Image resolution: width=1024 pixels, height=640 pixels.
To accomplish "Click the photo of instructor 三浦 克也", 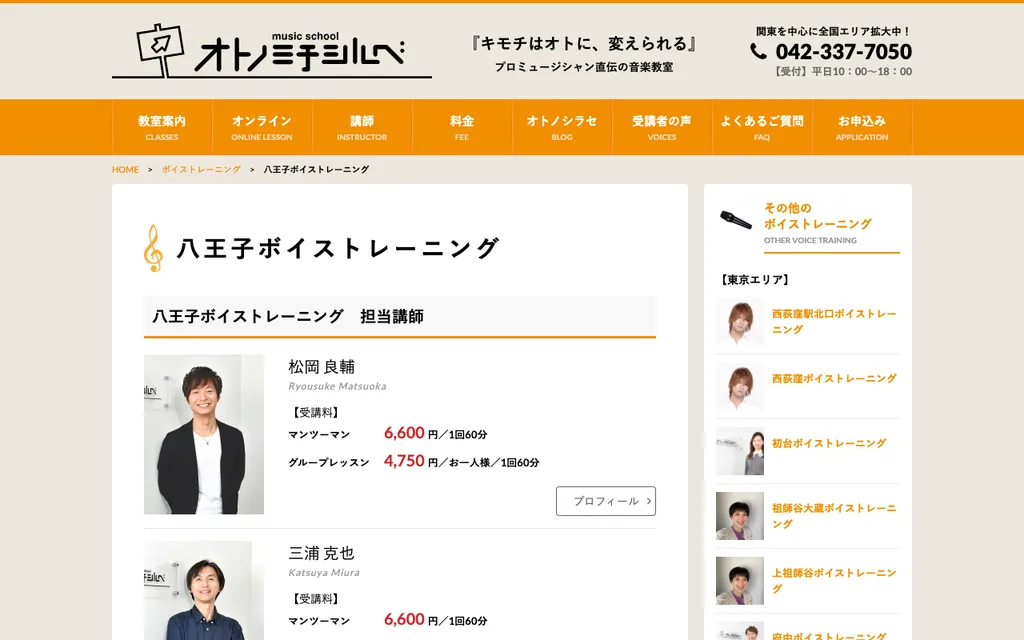I will 198,590.
